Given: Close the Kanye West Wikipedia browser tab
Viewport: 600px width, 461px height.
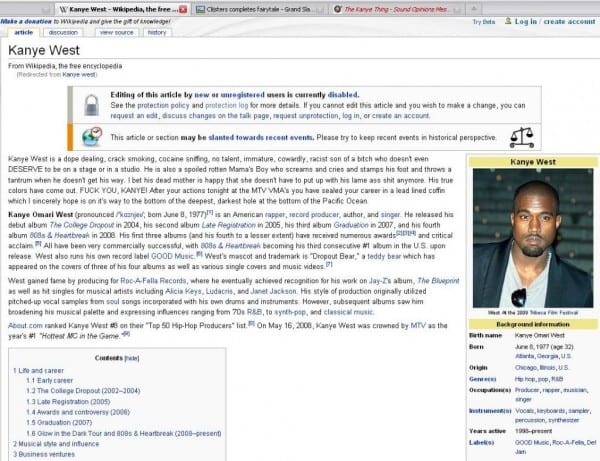Looking at the screenshot, I should pos(183,10).
